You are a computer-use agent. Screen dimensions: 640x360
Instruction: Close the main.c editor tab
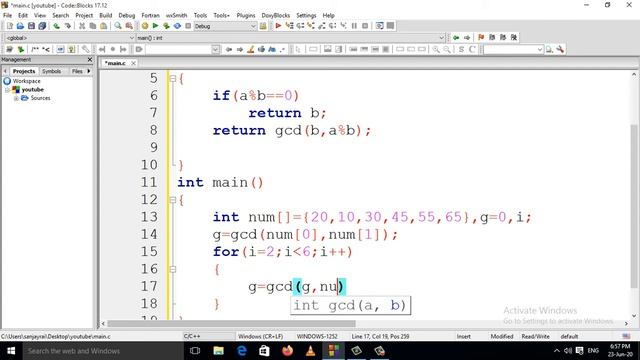[133, 63]
